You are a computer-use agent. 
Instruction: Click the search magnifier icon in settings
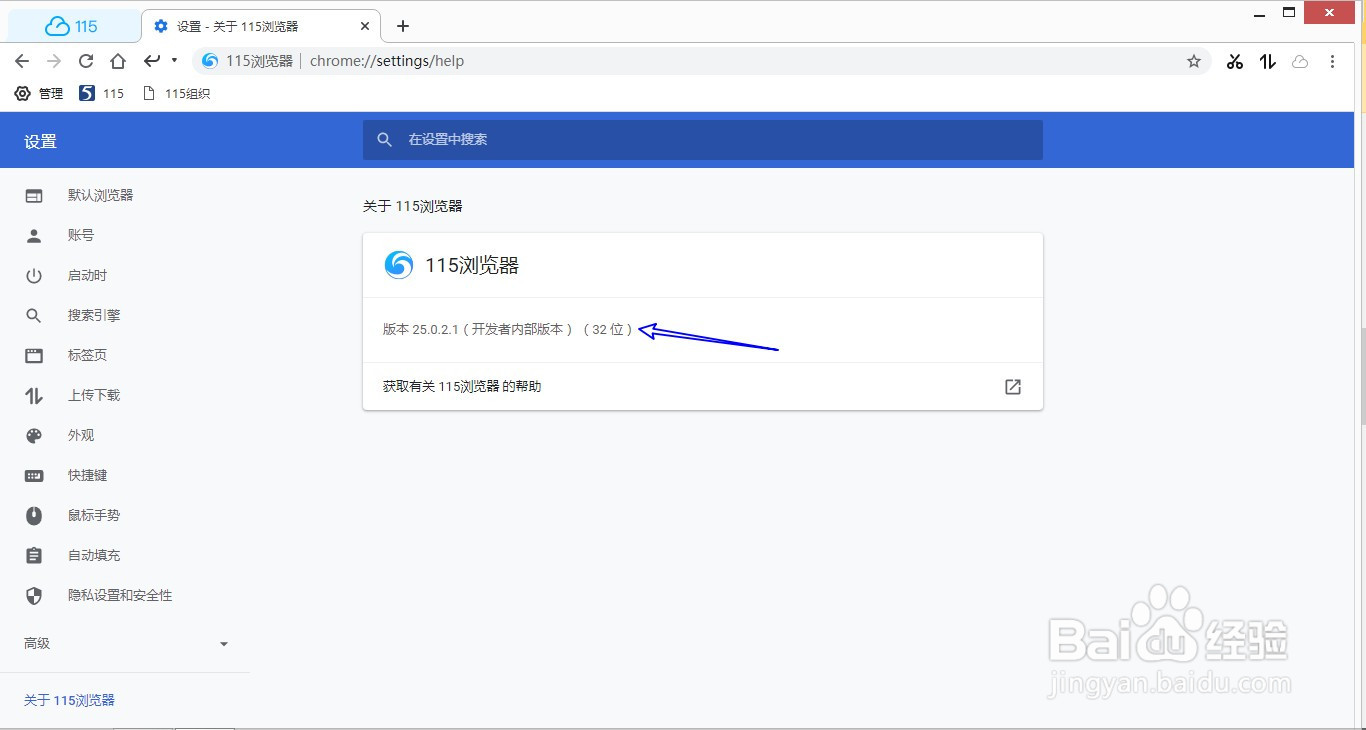384,140
